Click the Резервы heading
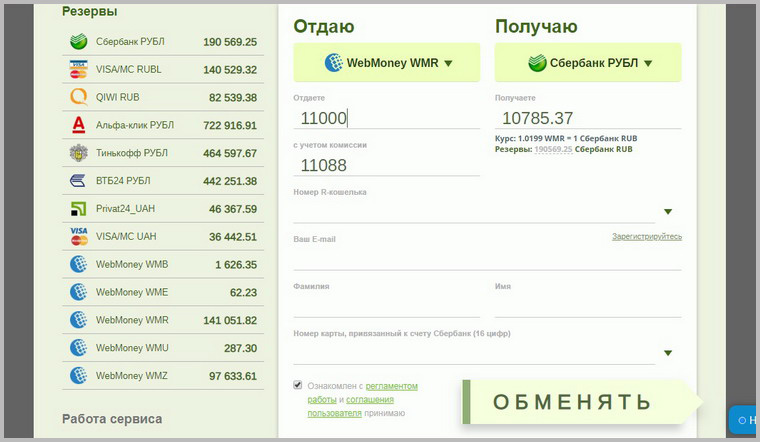Image resolution: width=760 pixels, height=442 pixels. coord(90,11)
